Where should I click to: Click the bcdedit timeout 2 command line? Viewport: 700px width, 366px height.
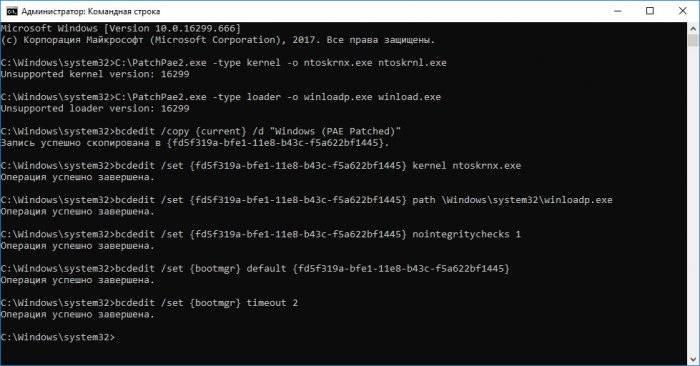tap(207, 303)
